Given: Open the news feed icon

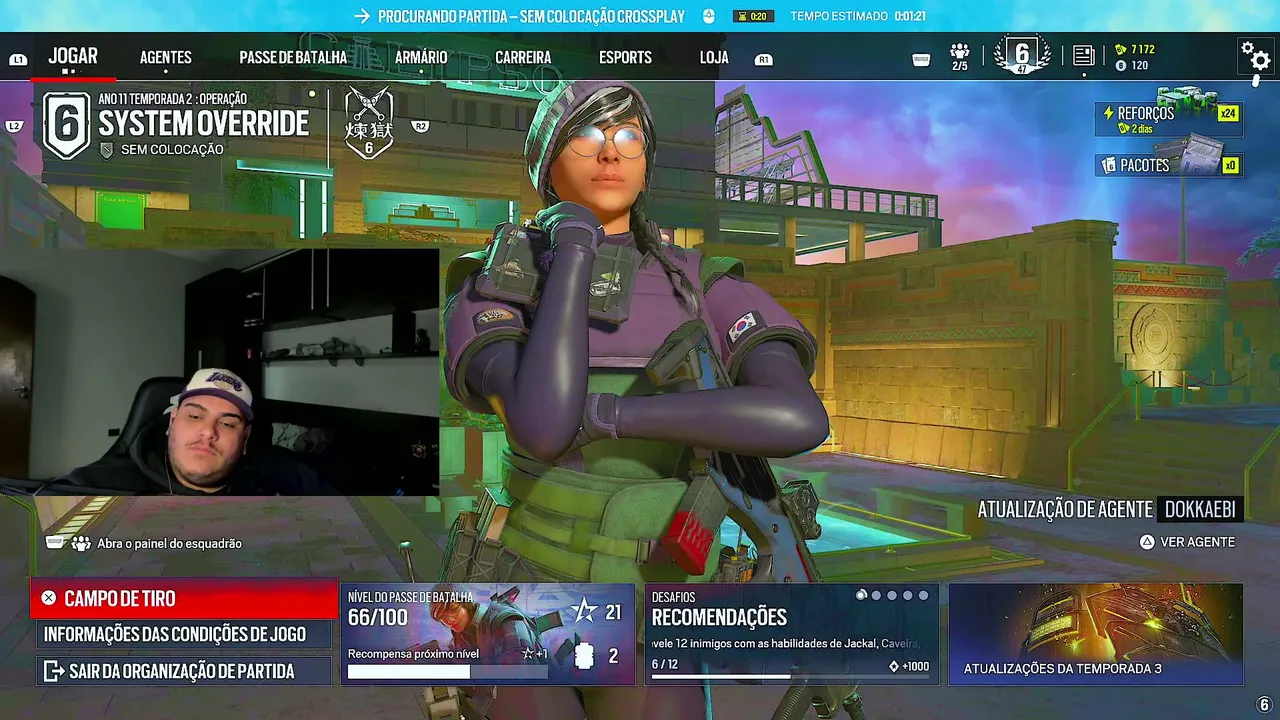Looking at the screenshot, I should [1083, 56].
